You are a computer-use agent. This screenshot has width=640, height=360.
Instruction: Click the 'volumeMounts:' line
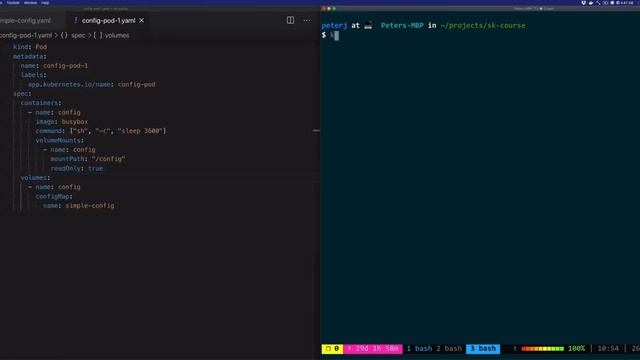(60, 140)
